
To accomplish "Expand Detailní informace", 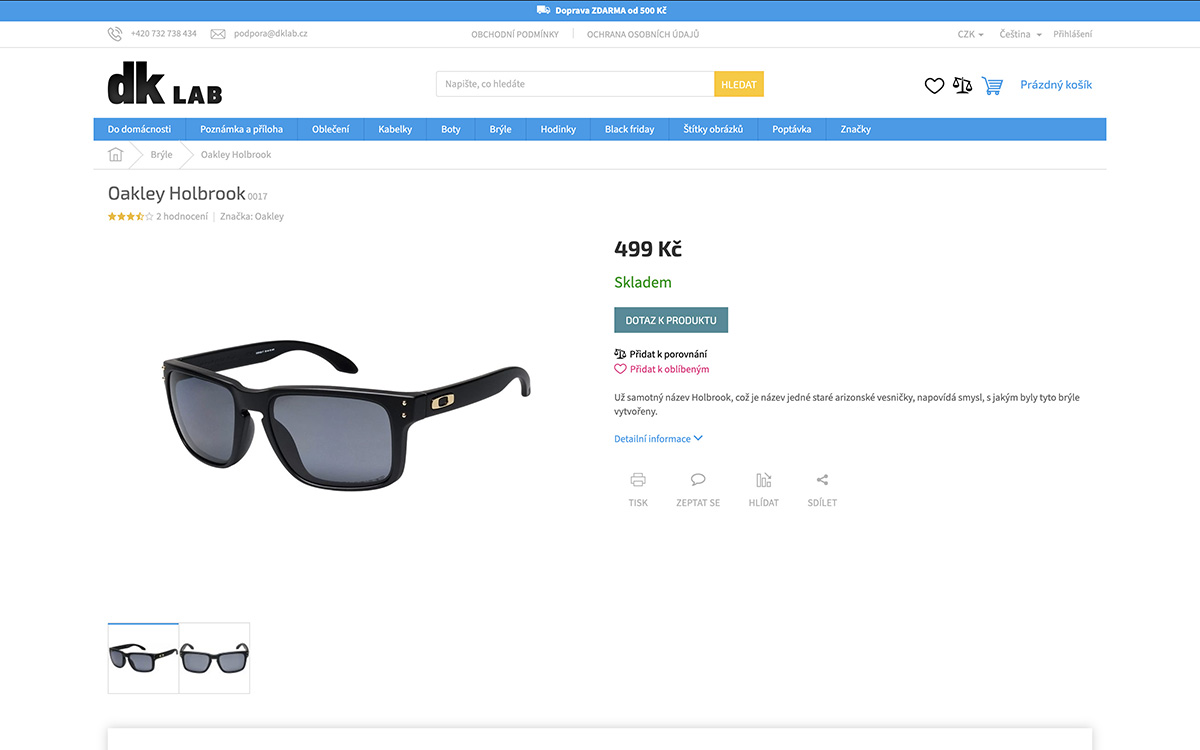I will click(x=658, y=439).
